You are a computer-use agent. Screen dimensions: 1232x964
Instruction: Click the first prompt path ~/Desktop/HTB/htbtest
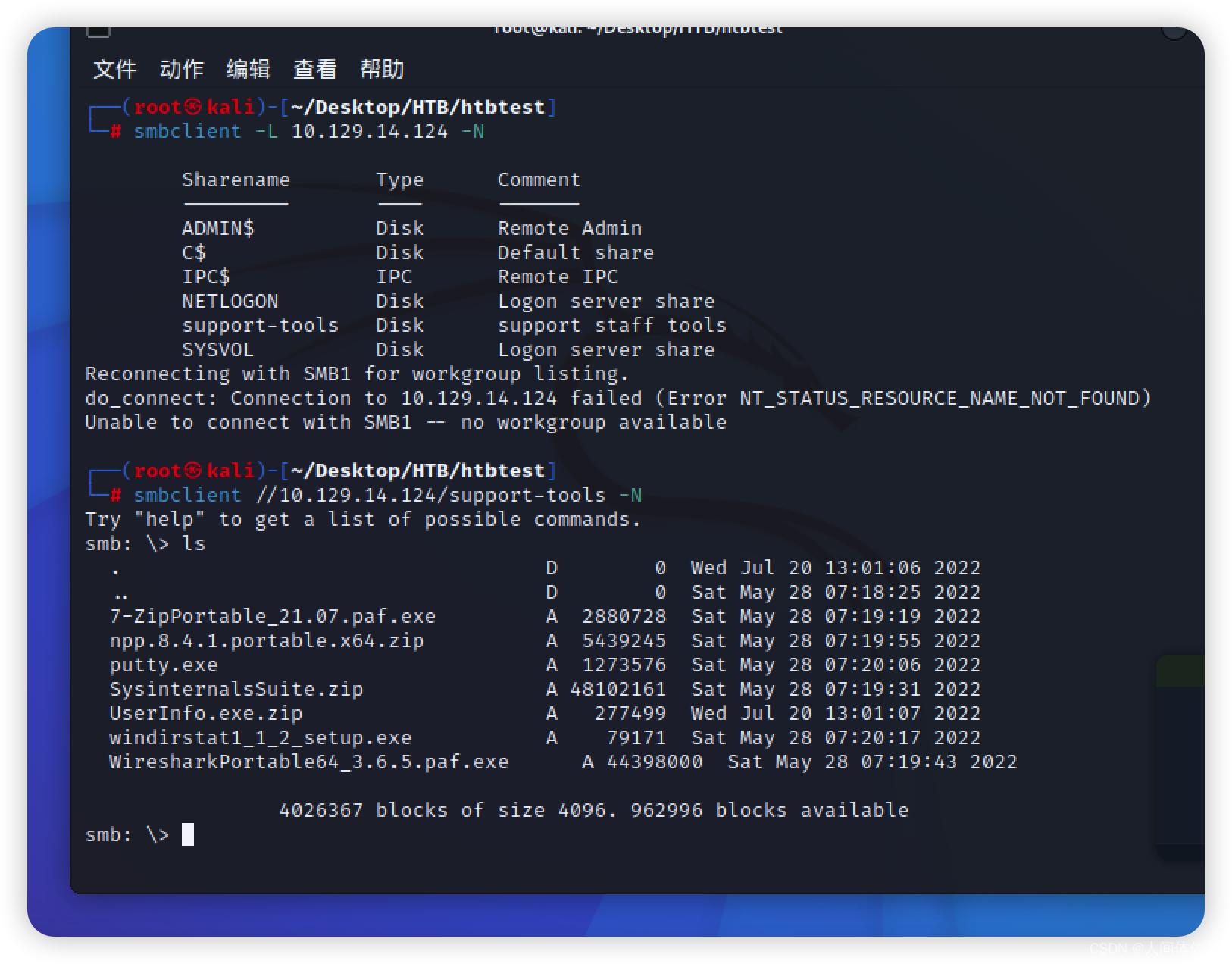[418, 107]
